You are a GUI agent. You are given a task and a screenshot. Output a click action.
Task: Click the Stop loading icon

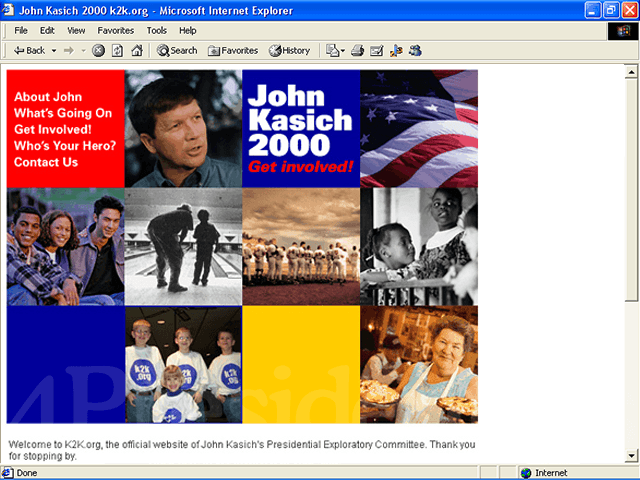click(x=98, y=51)
